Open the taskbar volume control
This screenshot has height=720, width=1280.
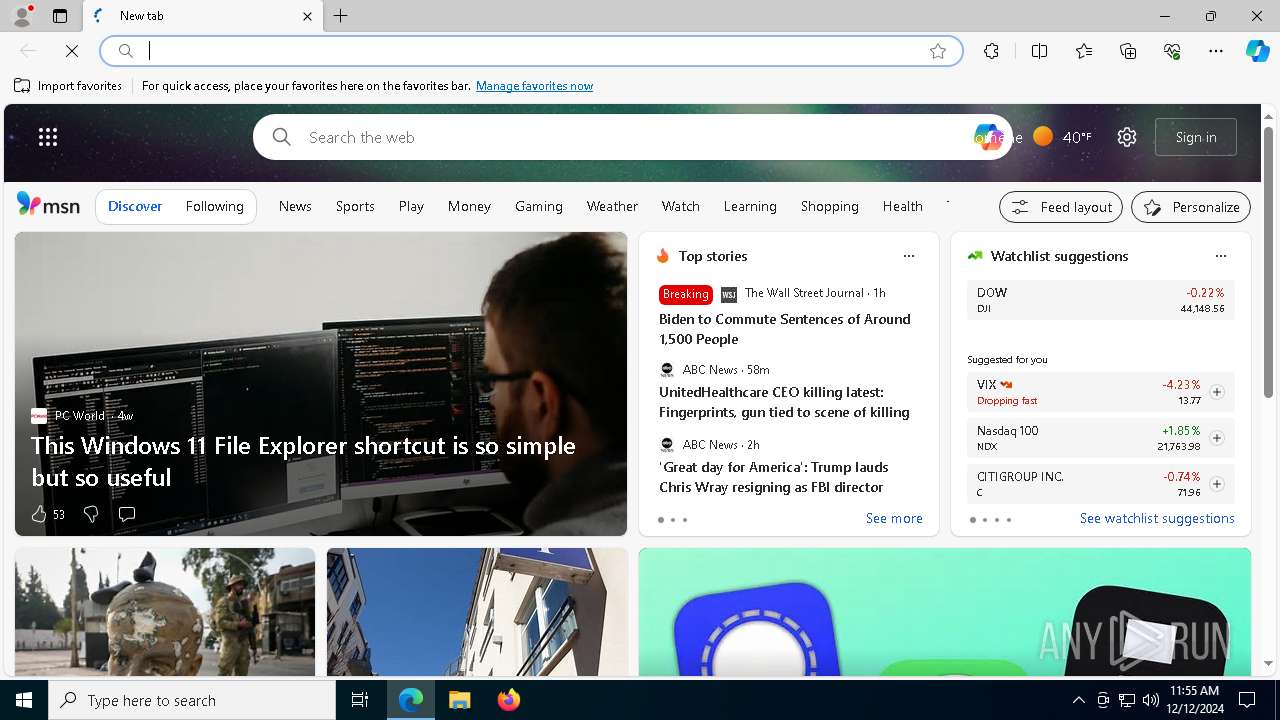tap(1150, 700)
